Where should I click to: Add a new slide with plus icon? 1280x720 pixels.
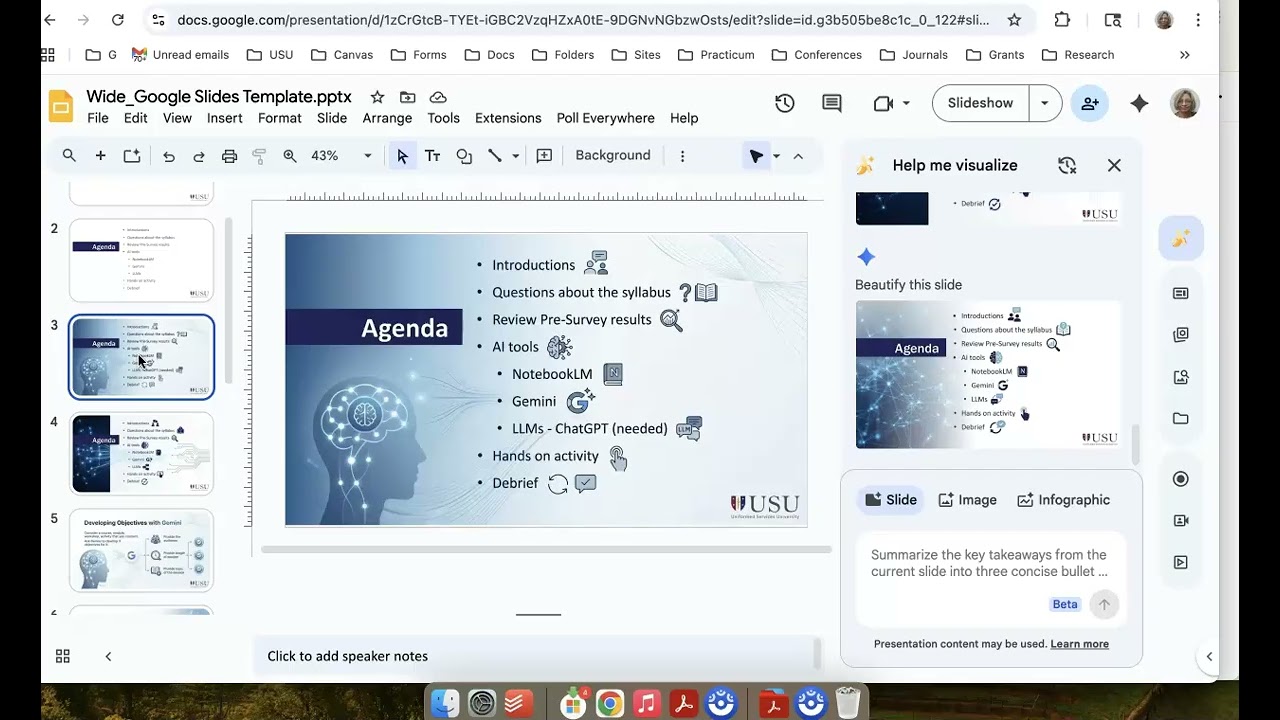tap(100, 156)
